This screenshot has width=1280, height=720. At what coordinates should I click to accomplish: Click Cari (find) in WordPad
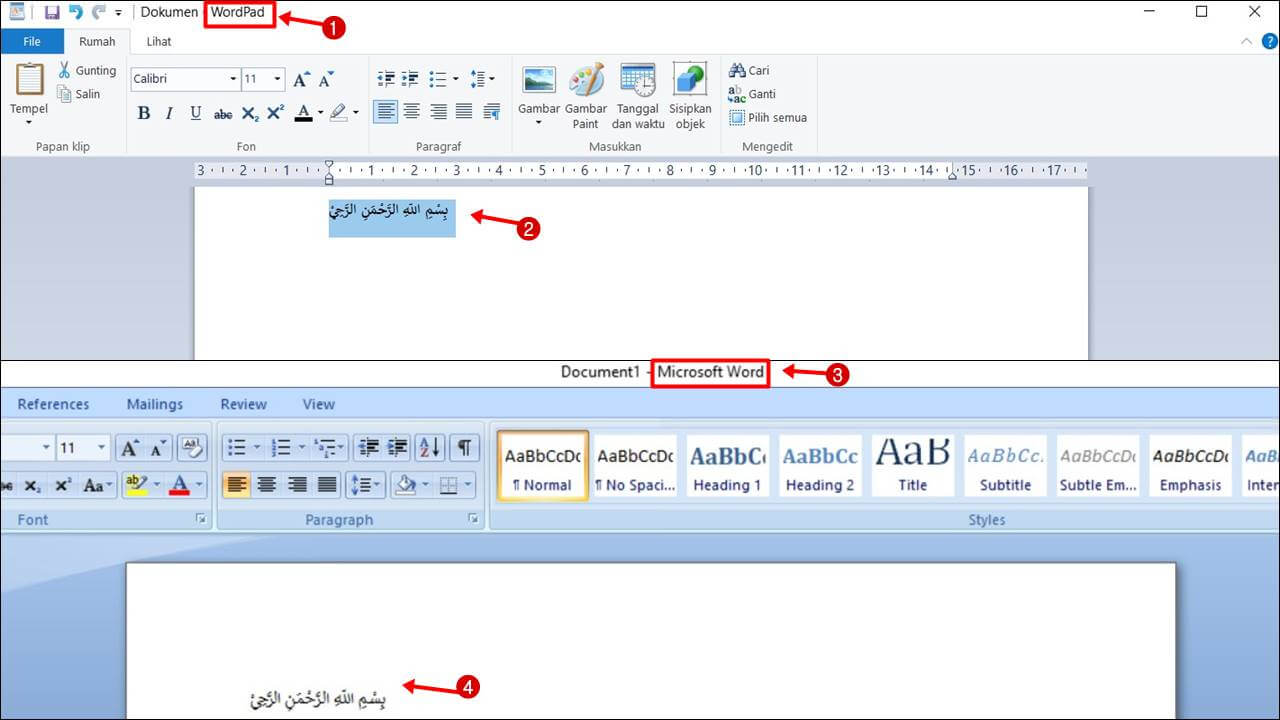749,71
